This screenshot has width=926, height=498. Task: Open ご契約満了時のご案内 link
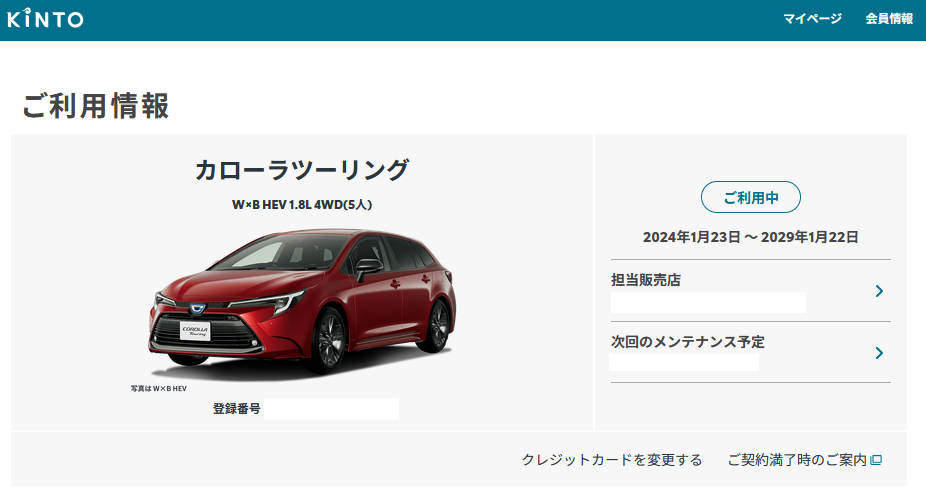[797, 460]
